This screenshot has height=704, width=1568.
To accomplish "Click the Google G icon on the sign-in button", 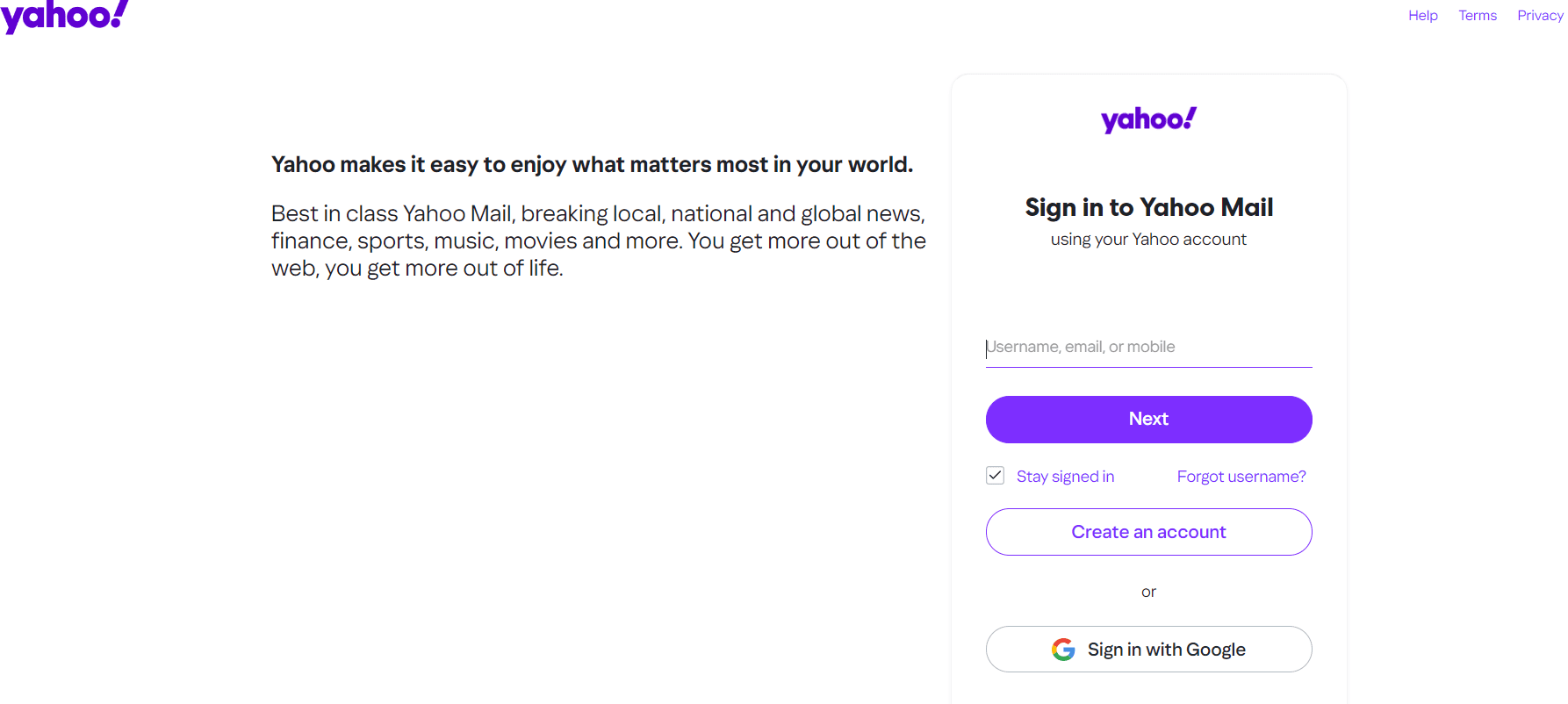I will [x=1063, y=650].
